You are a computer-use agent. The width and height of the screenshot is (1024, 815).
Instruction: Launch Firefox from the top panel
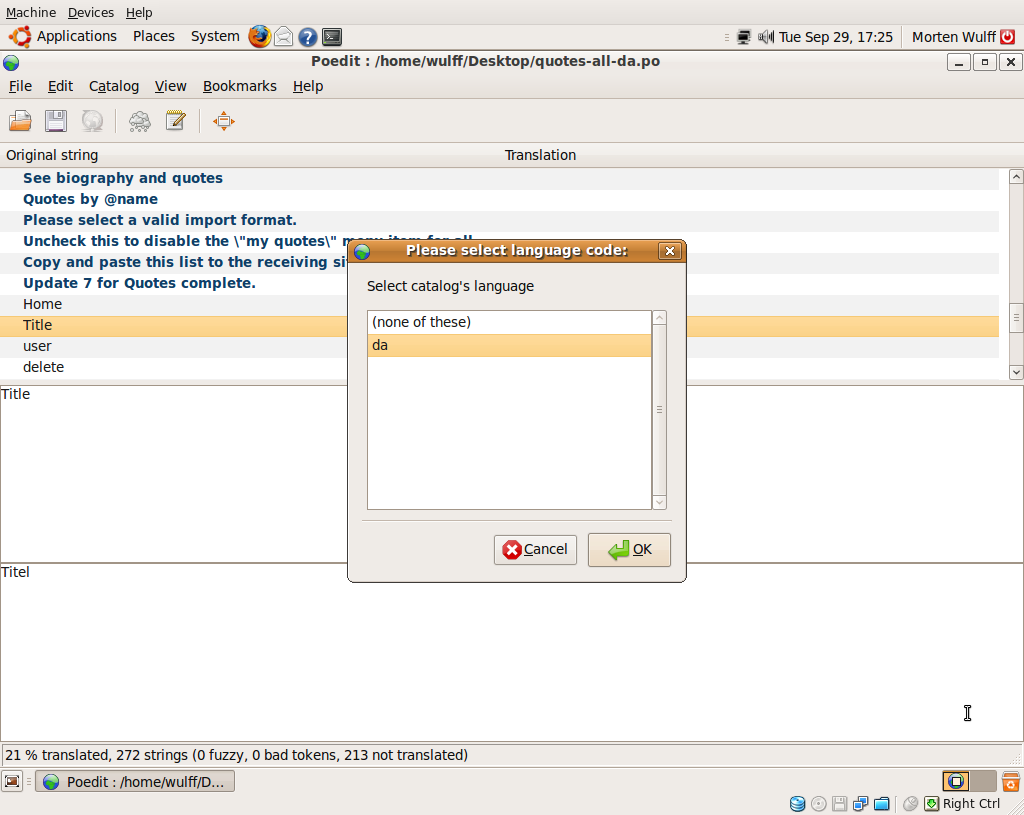[x=259, y=37]
